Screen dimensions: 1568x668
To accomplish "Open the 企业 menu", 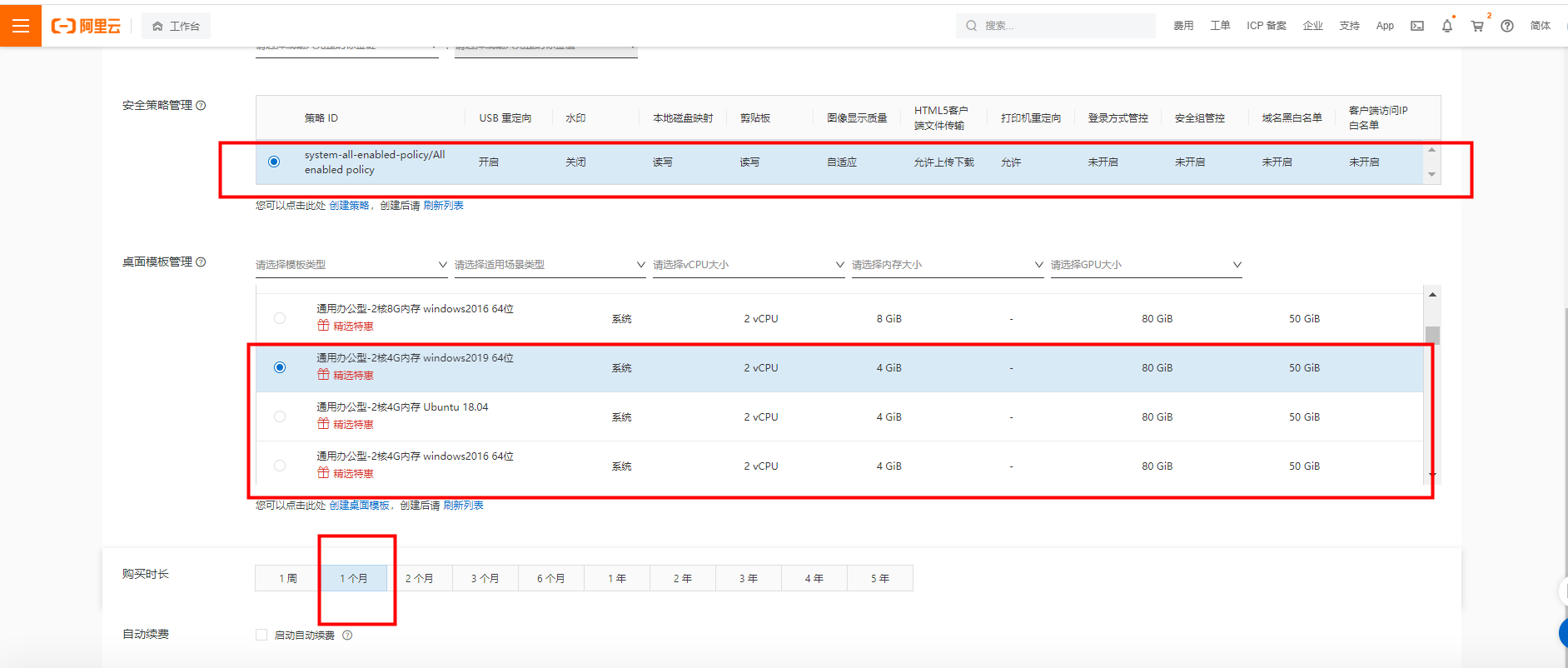I will click(x=1312, y=26).
